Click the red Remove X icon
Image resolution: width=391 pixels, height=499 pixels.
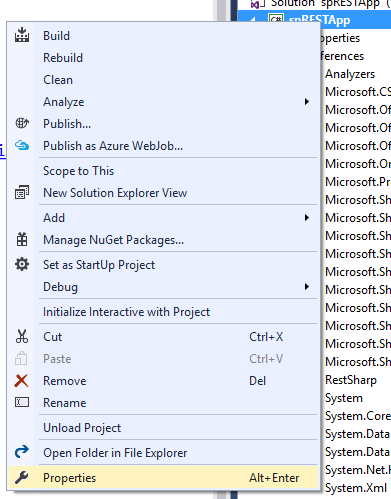[22, 381]
